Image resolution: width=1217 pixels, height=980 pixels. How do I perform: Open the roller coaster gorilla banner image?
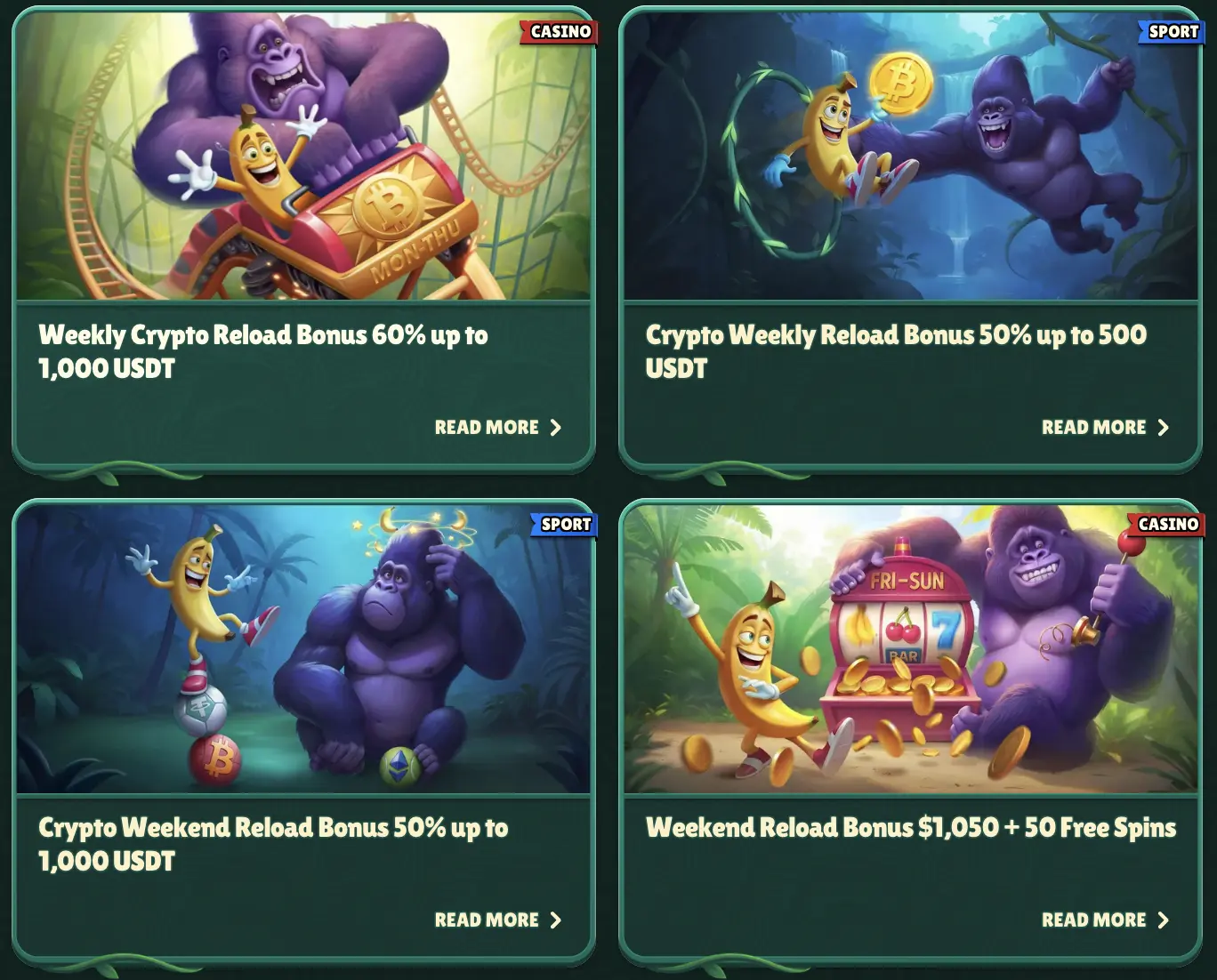coord(303,156)
